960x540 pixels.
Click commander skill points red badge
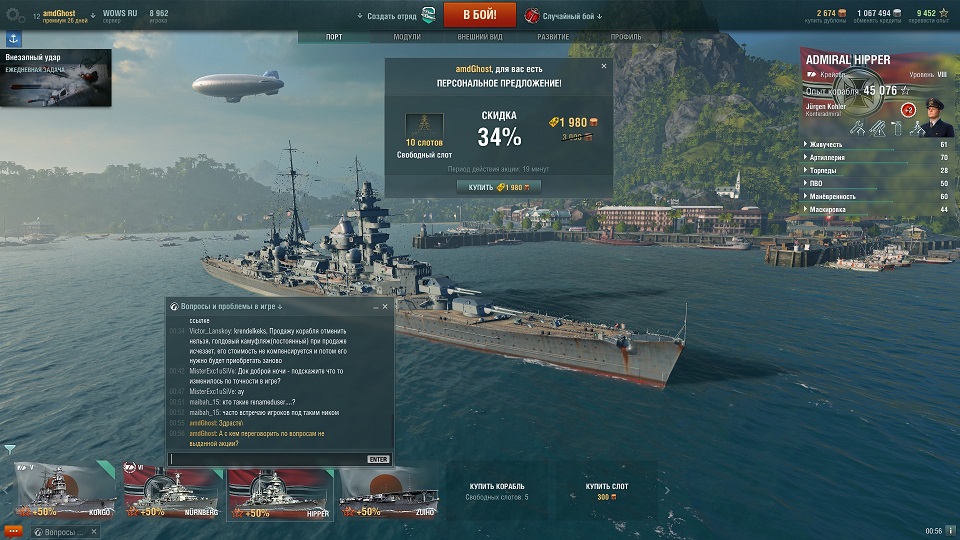click(x=908, y=110)
